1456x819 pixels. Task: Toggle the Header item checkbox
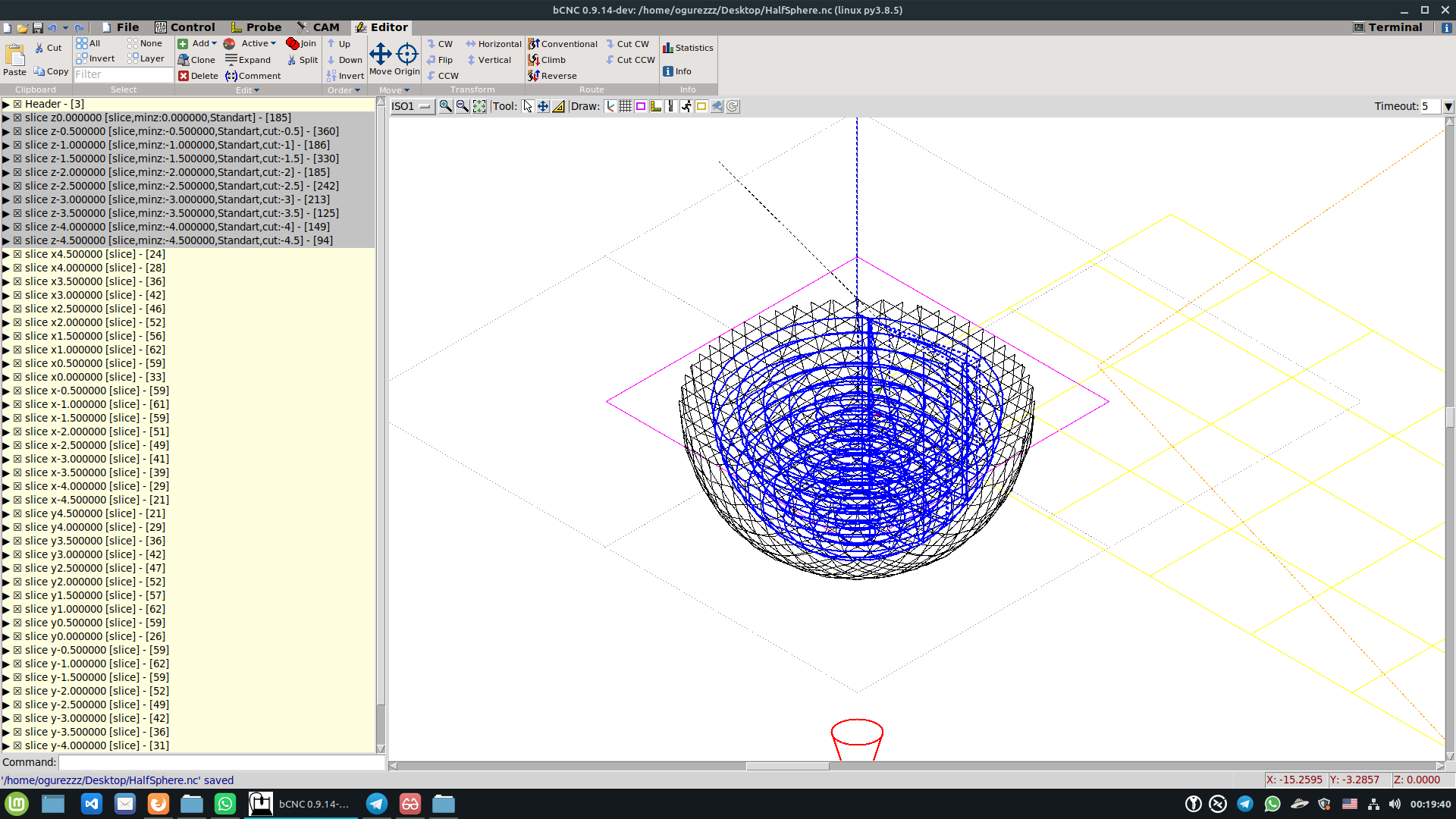point(17,104)
